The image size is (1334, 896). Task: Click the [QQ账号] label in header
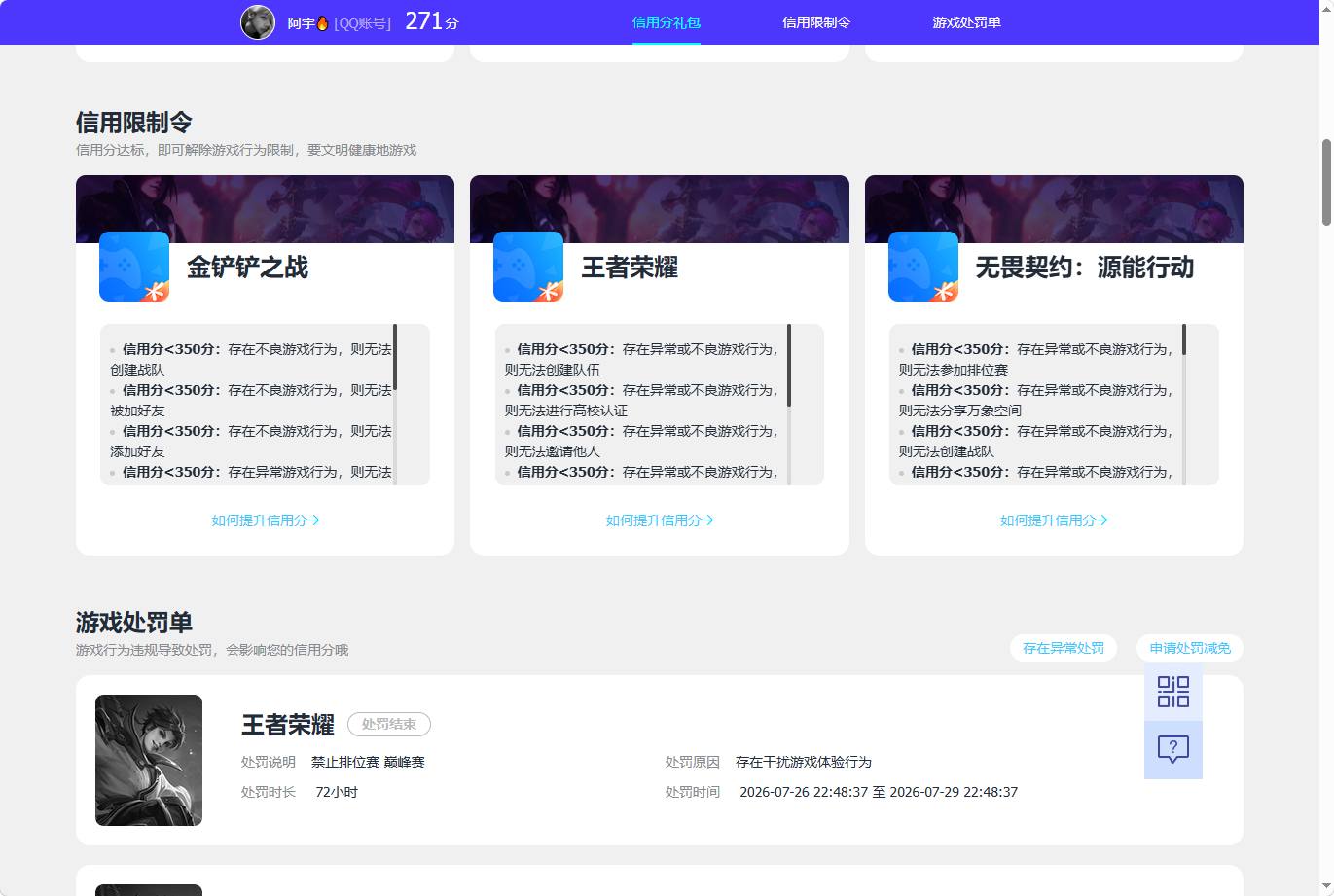pos(362,22)
